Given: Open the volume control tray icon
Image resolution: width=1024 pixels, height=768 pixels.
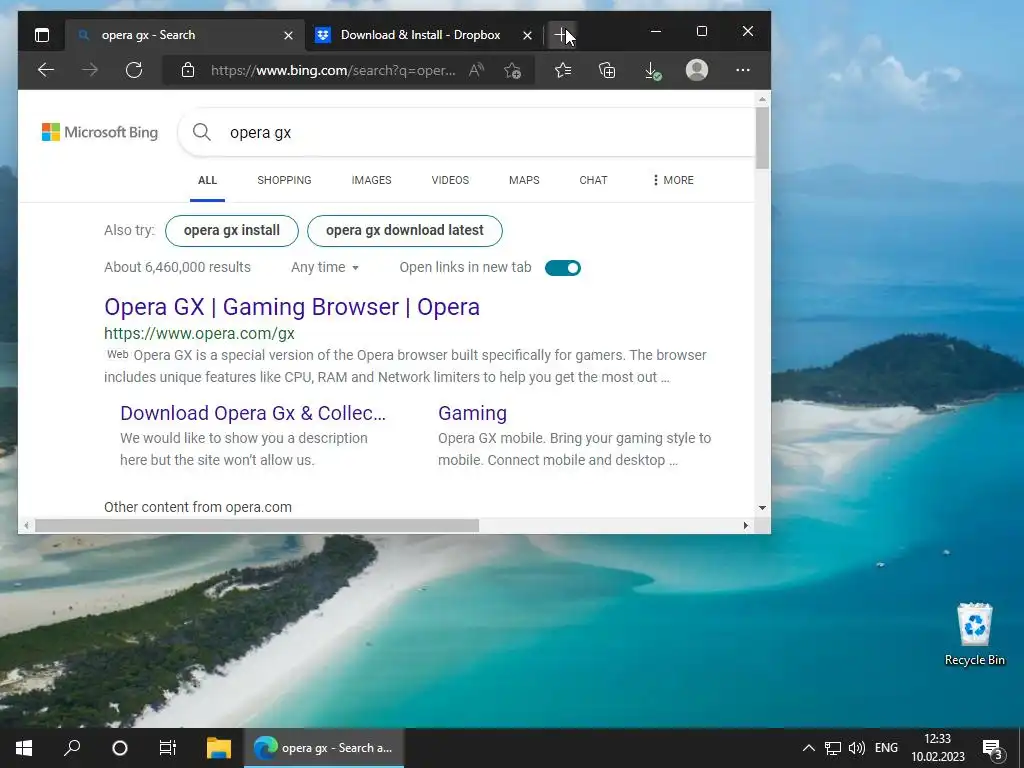Looking at the screenshot, I should 856,748.
